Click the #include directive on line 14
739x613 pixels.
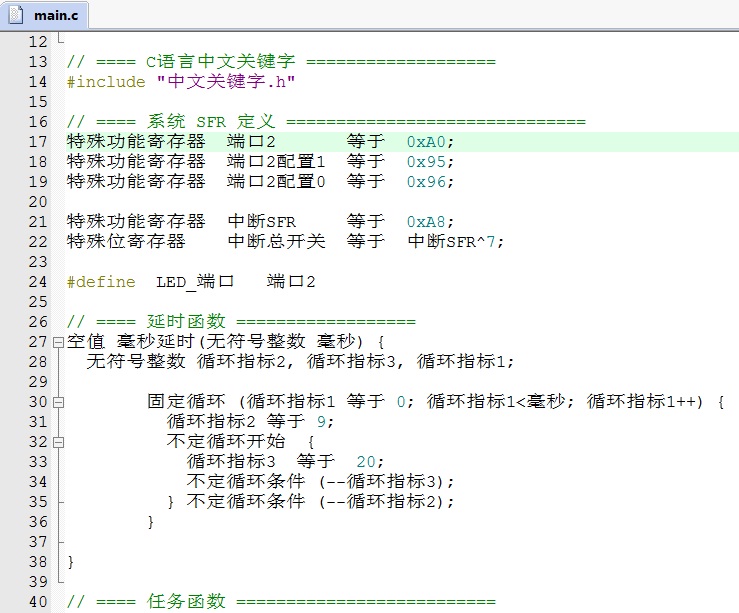106,82
